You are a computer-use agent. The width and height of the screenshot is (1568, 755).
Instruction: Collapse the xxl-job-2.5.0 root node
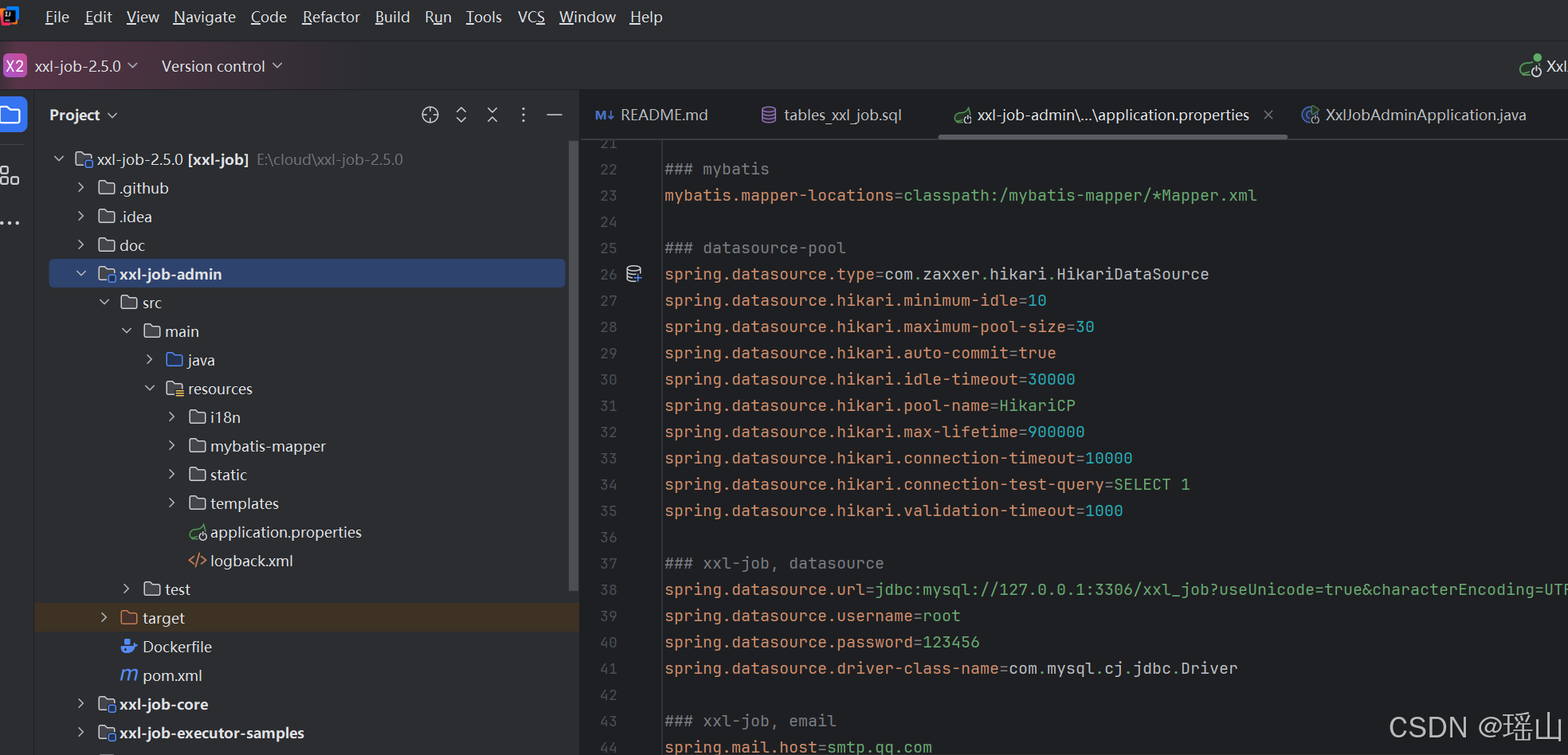pyautogui.click(x=59, y=159)
